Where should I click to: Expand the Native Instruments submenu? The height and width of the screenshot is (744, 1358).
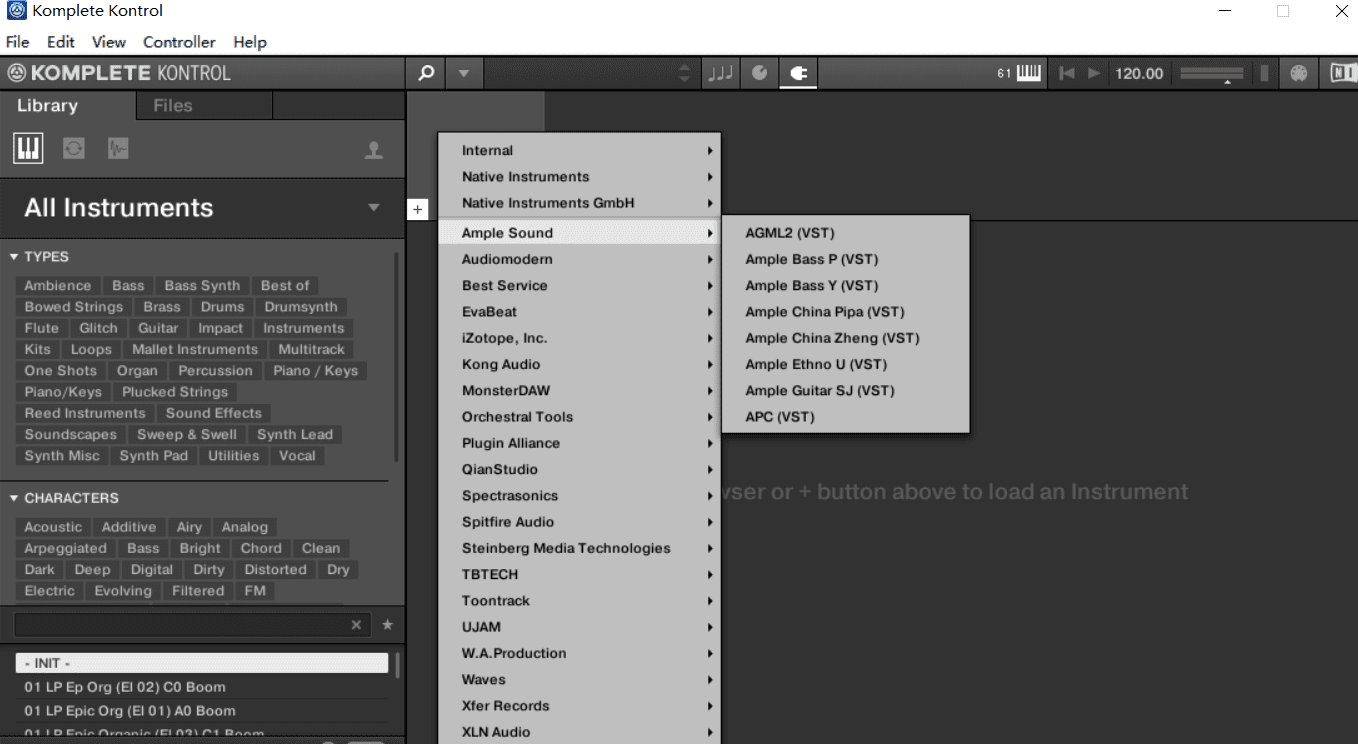click(579, 177)
